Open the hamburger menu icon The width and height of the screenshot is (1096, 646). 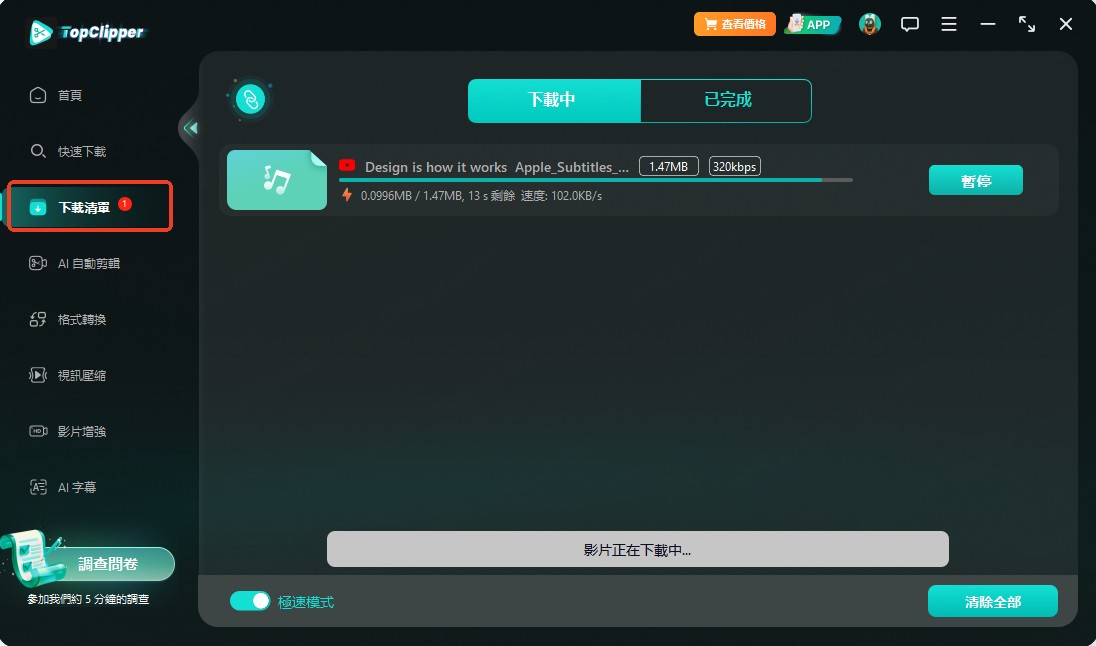tap(949, 24)
